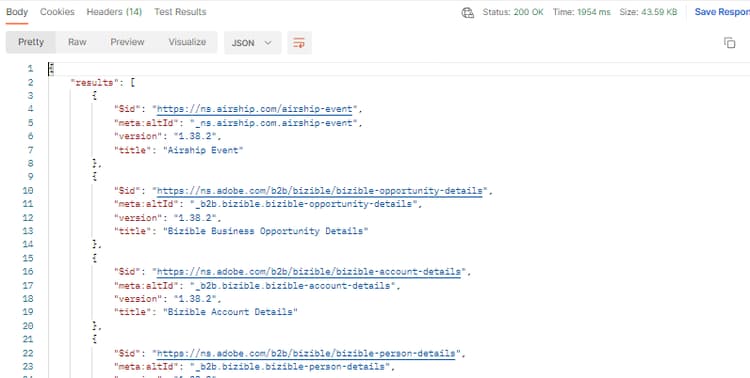Click version "1.38.2" on line 18

[x=195, y=299]
